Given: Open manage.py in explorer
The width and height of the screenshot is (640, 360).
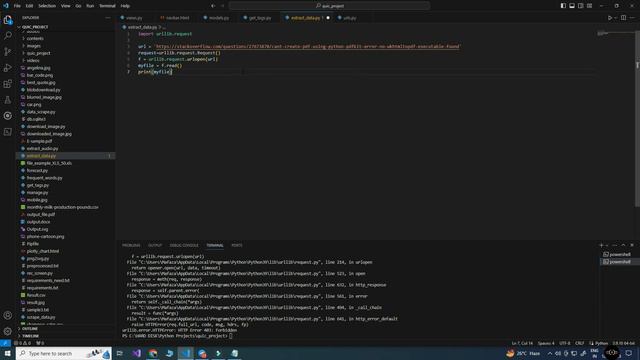Looking at the screenshot, I should pos(38,193).
